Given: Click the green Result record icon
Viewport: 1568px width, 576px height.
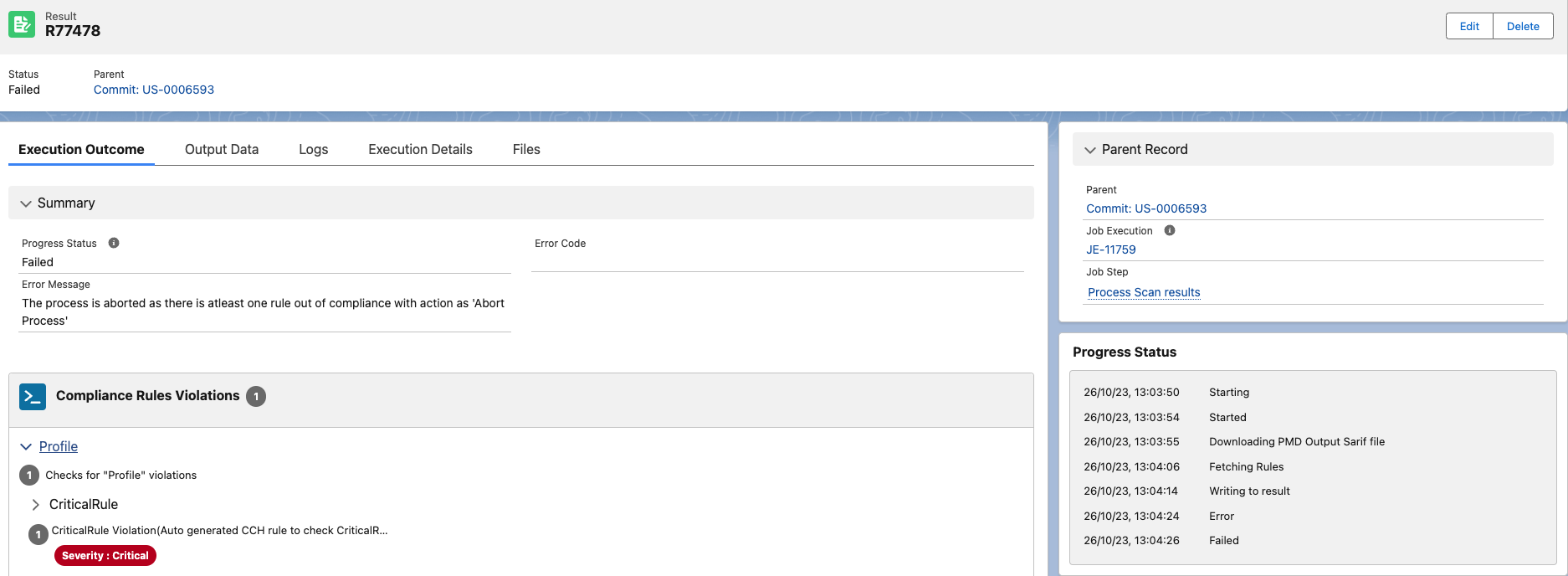Looking at the screenshot, I should click(22, 24).
